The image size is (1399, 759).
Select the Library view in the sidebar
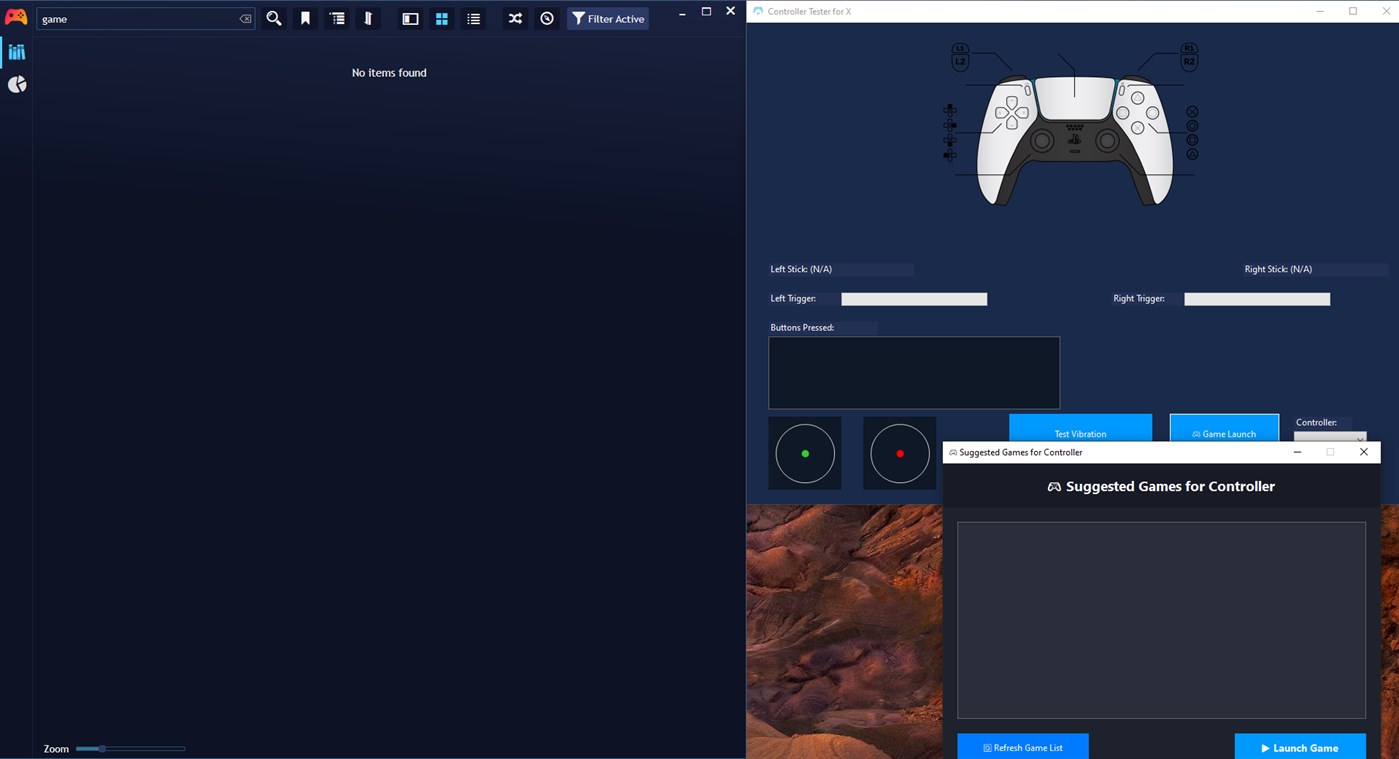click(16, 51)
